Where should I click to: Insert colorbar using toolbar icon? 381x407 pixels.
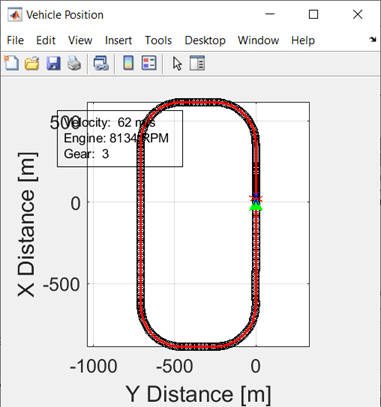point(128,63)
